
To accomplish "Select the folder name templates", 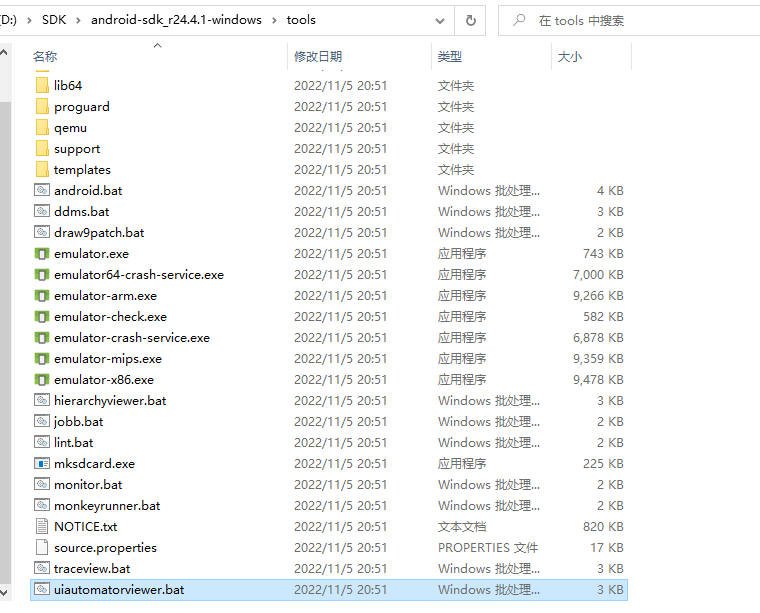I will click(82, 170).
